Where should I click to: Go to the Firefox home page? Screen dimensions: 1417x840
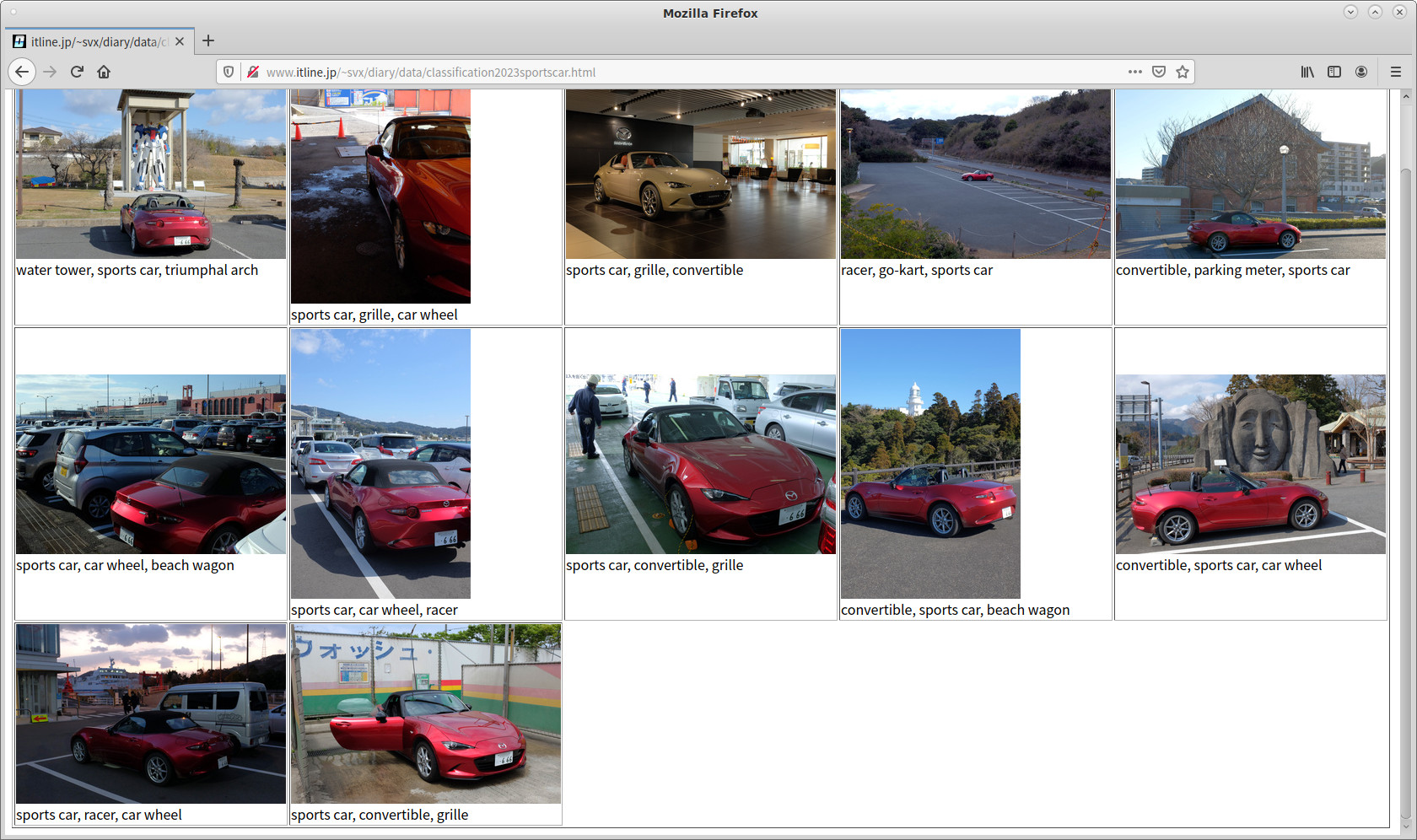(x=104, y=72)
